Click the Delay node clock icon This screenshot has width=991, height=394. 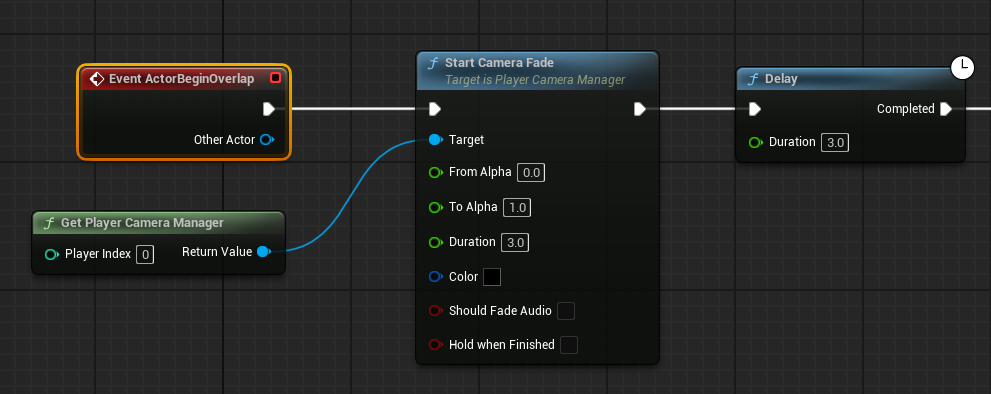[963, 66]
